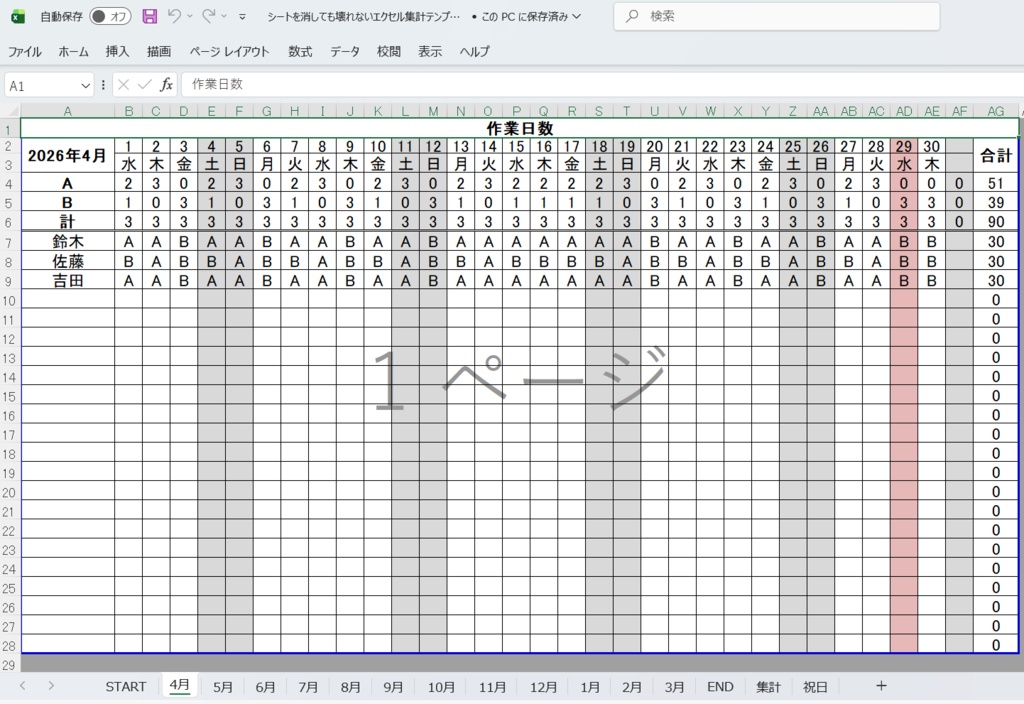Open the ファイル menu
Screen dimensions: 1024x704
24,52
